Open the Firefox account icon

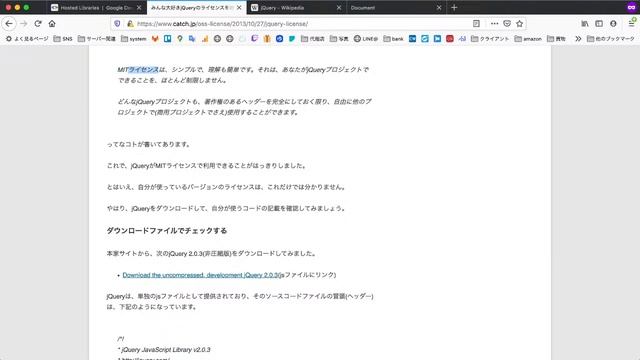click(613, 24)
